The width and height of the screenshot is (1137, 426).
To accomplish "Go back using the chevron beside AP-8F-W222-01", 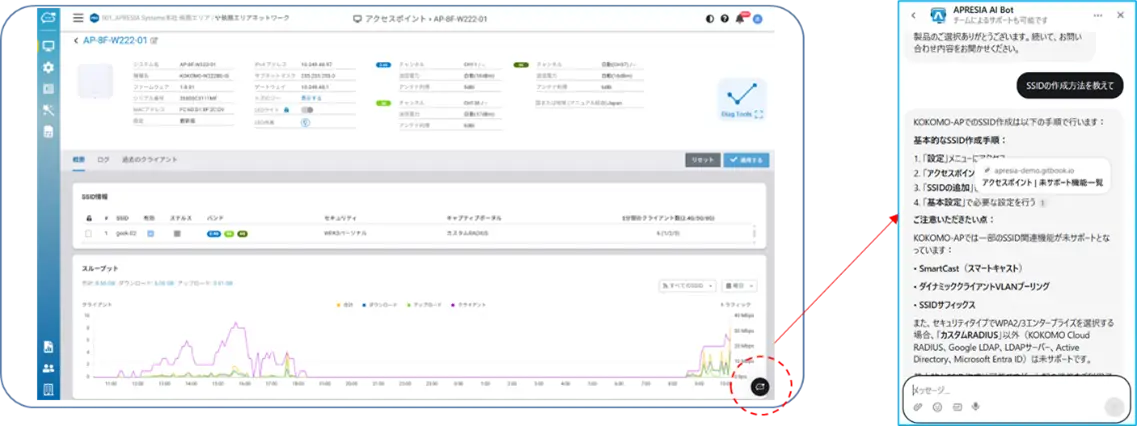I will tap(76, 40).
